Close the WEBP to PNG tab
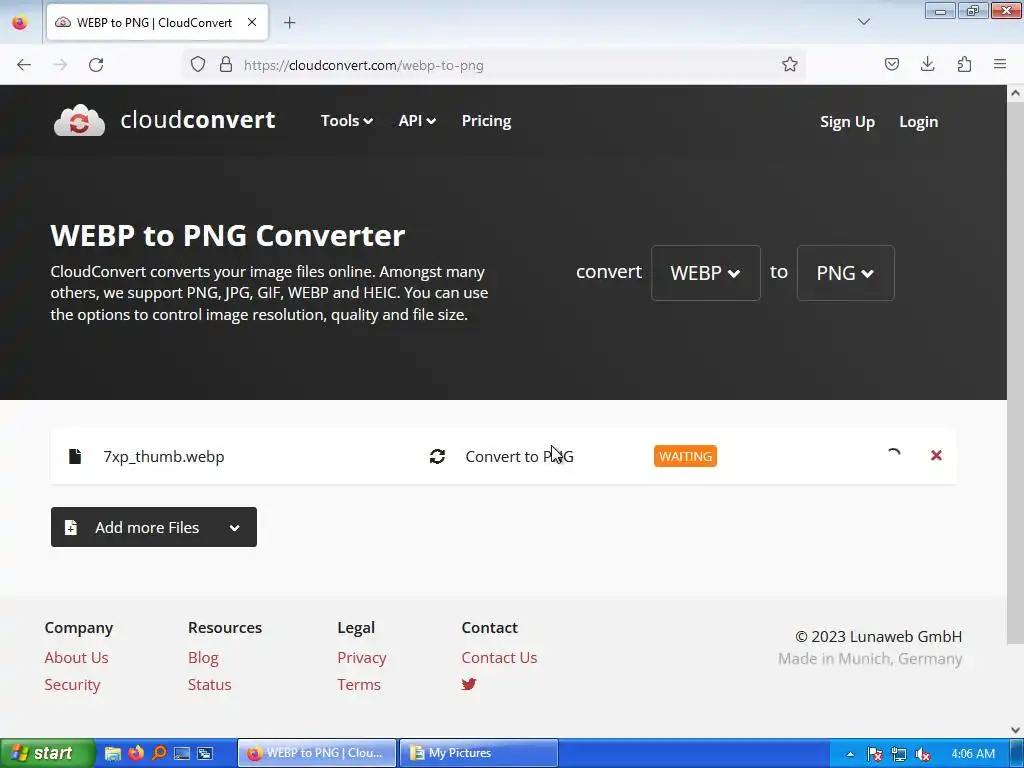Screen dimensions: 1024x768 tap(252, 22)
